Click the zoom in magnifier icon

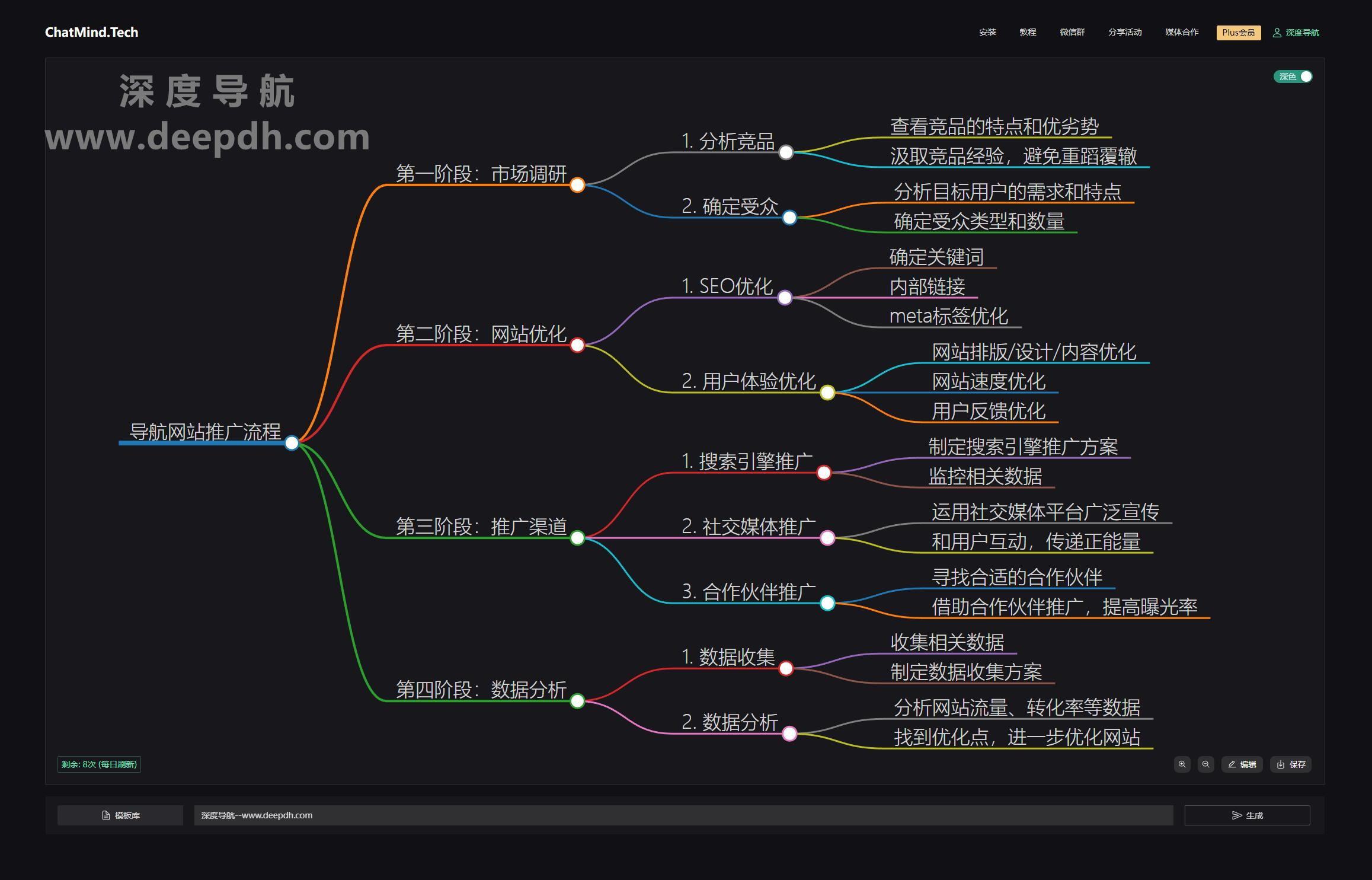[x=1182, y=764]
